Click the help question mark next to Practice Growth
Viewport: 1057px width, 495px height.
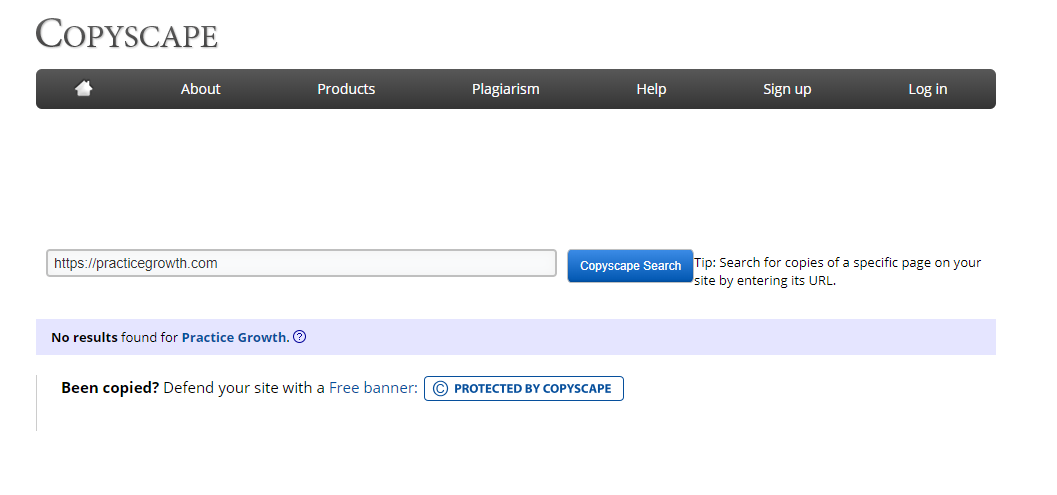(300, 337)
